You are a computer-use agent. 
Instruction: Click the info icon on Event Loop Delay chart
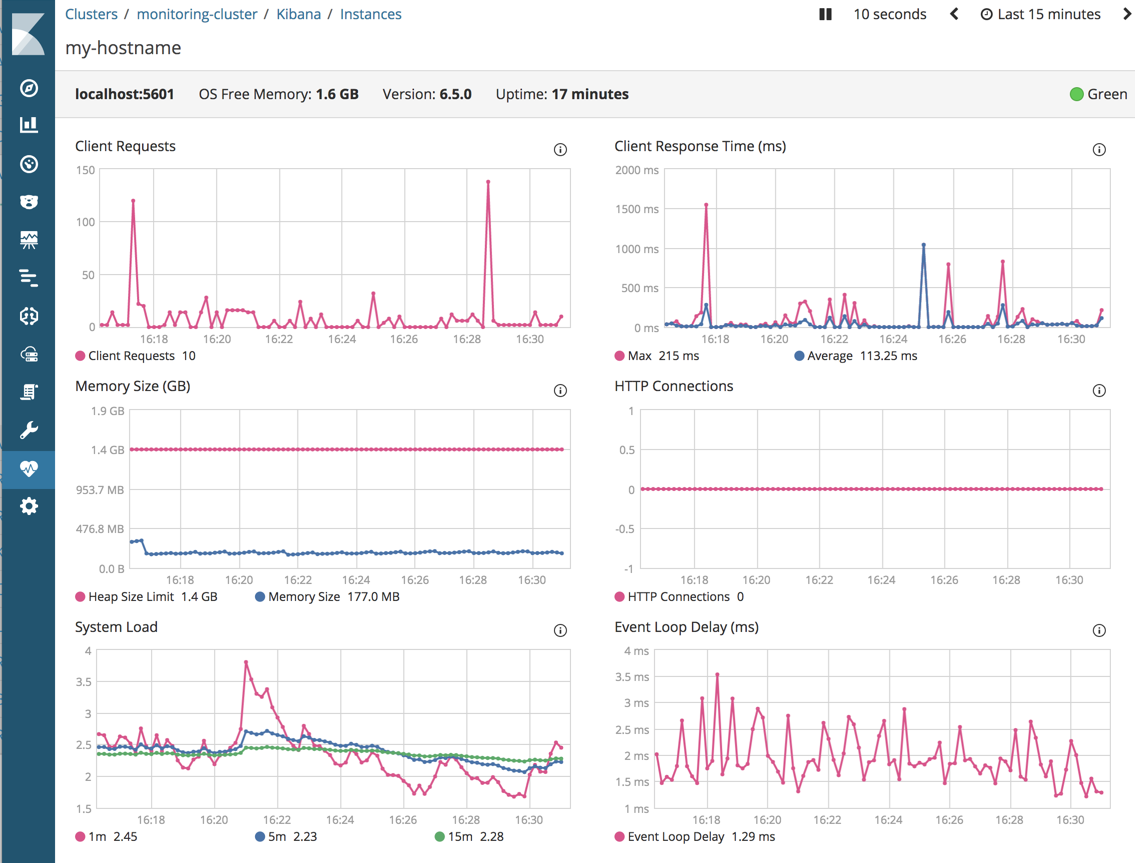(x=1099, y=630)
